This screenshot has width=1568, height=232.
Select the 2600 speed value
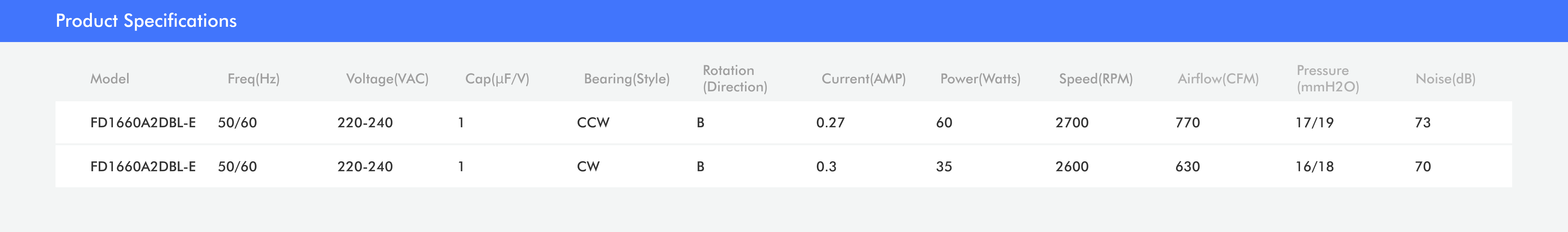click(1072, 166)
